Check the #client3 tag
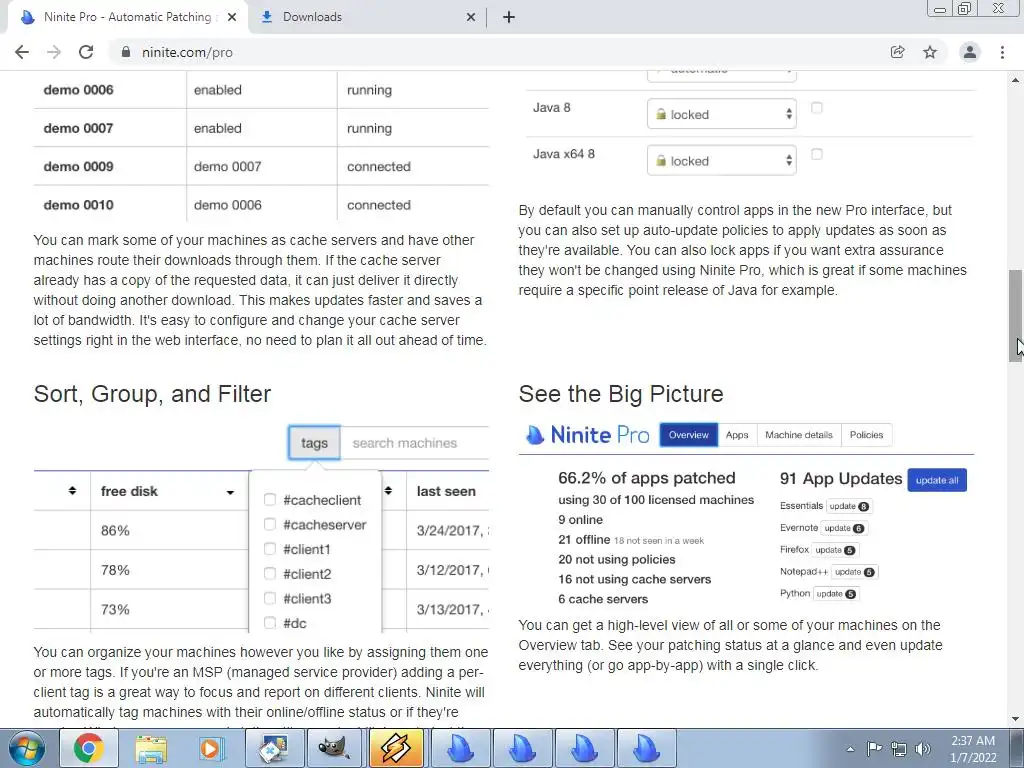Image resolution: width=1024 pixels, height=768 pixels. click(x=270, y=598)
